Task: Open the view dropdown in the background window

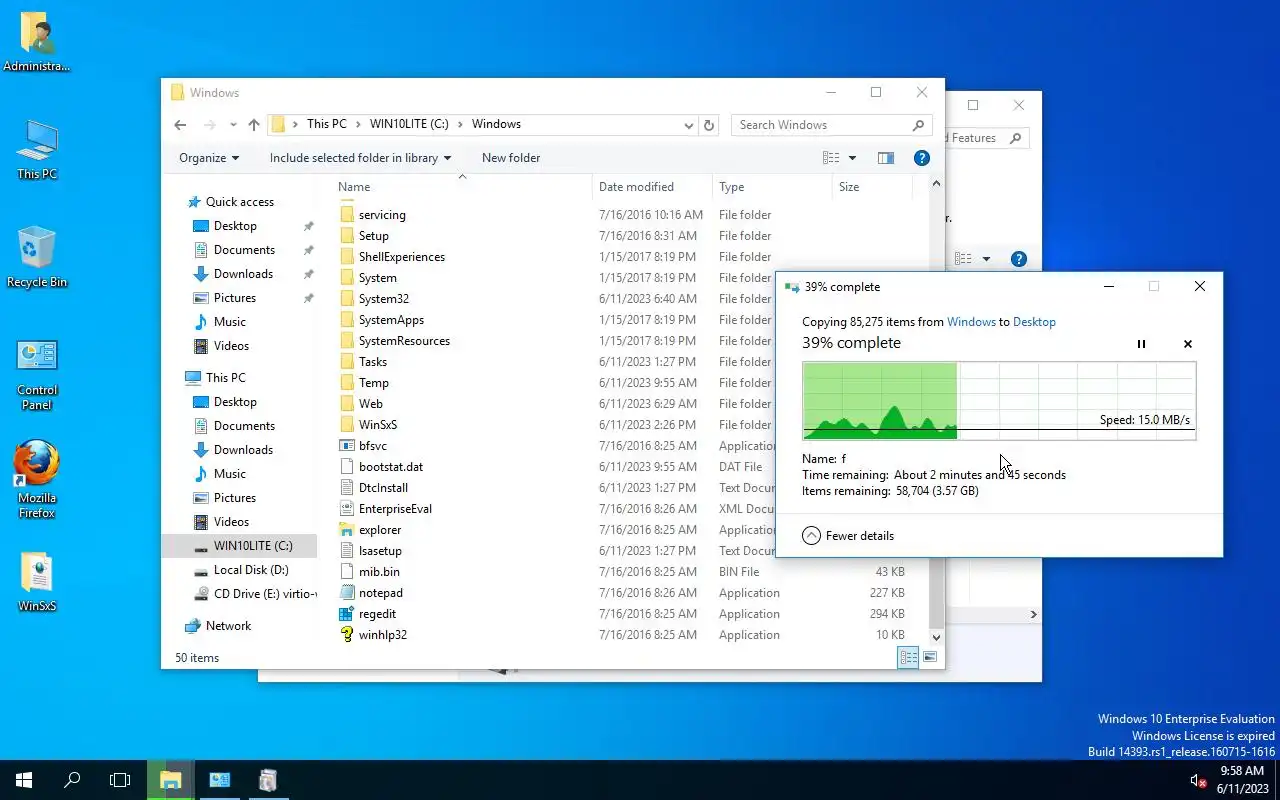Action: pos(986,259)
